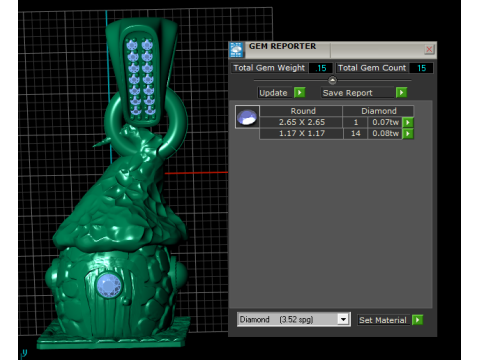Select the round gem thumbnail
The image size is (480, 360).
click(247, 117)
